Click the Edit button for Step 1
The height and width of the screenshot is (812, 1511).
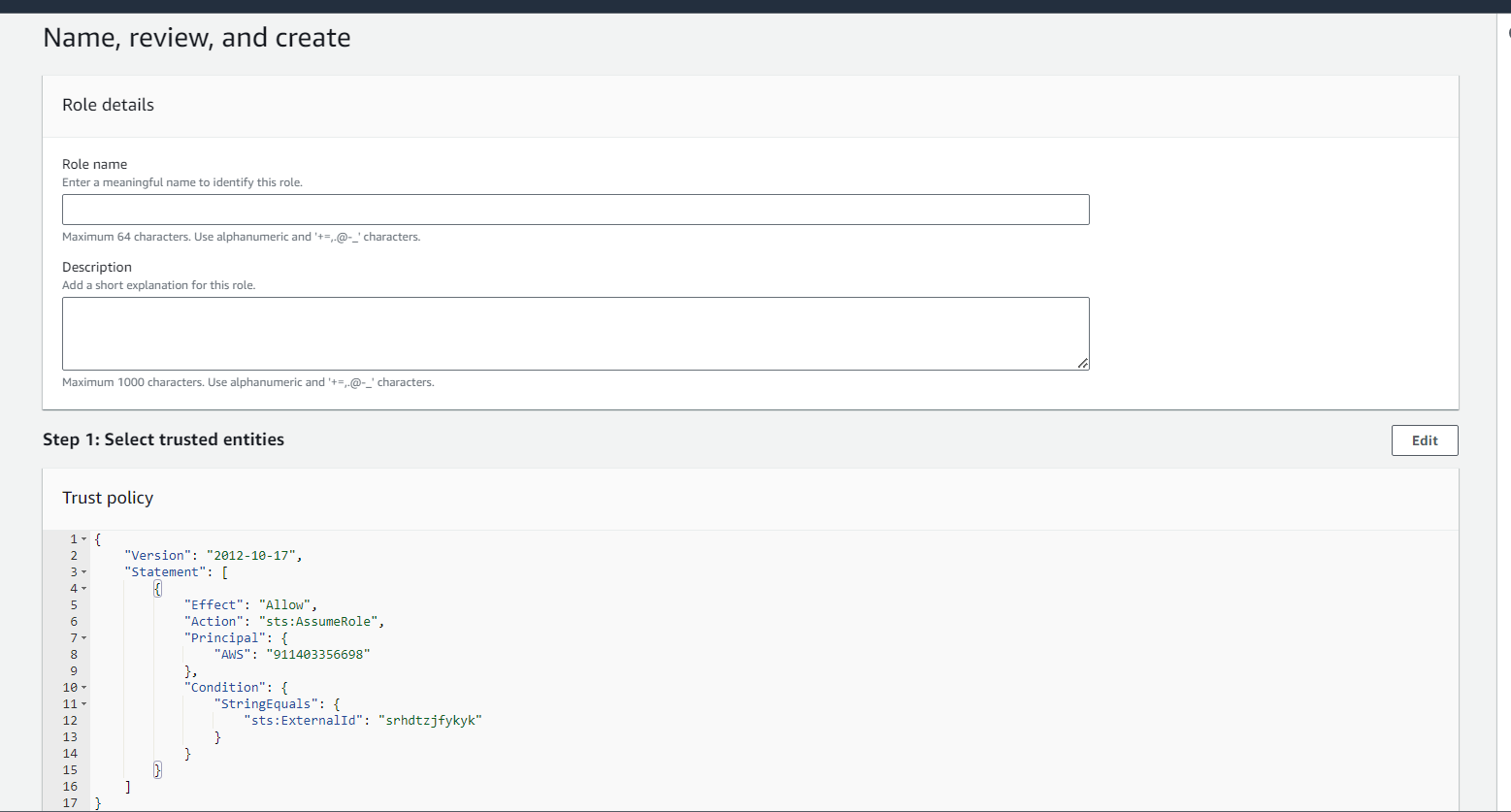(1424, 439)
